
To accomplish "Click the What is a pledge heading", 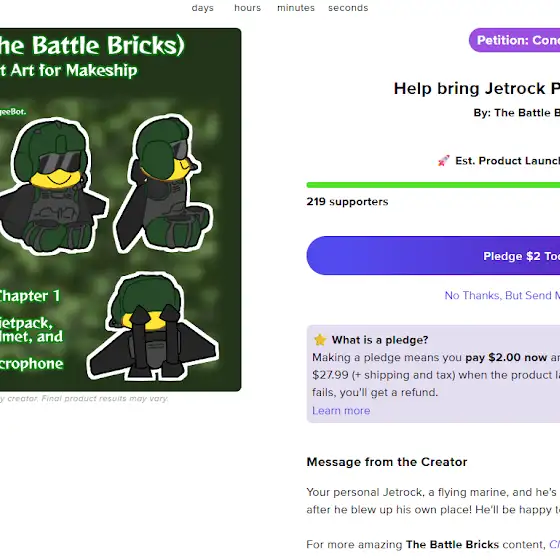I will (380, 340).
